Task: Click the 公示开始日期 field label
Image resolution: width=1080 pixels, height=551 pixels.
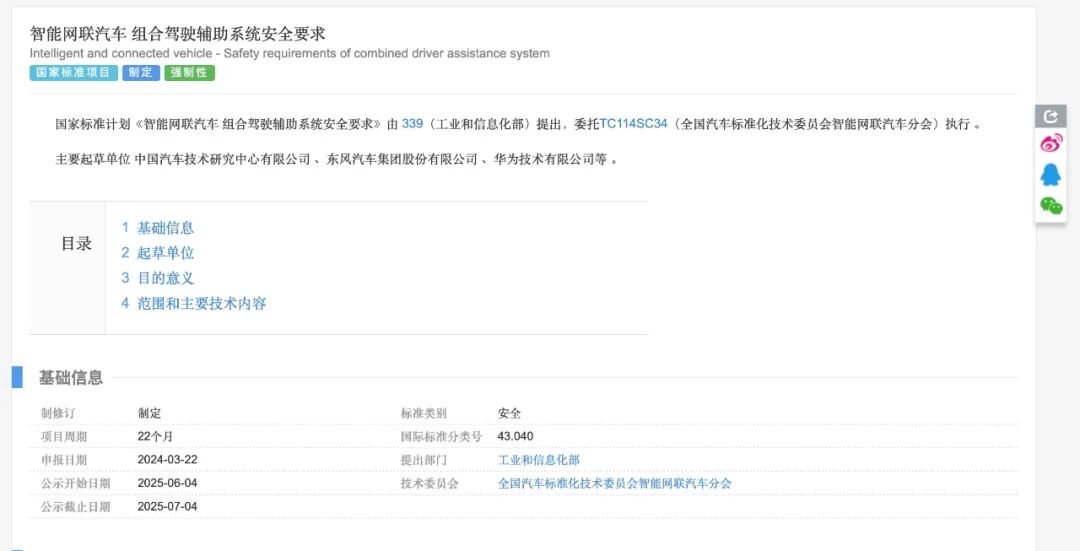Action: 76,484
